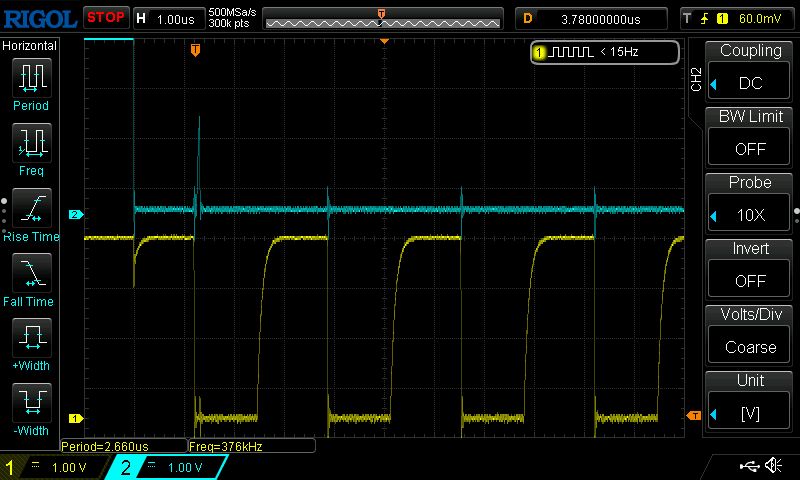Select the -Width measurement icon
This screenshot has width=800, height=480.
[x=32, y=402]
